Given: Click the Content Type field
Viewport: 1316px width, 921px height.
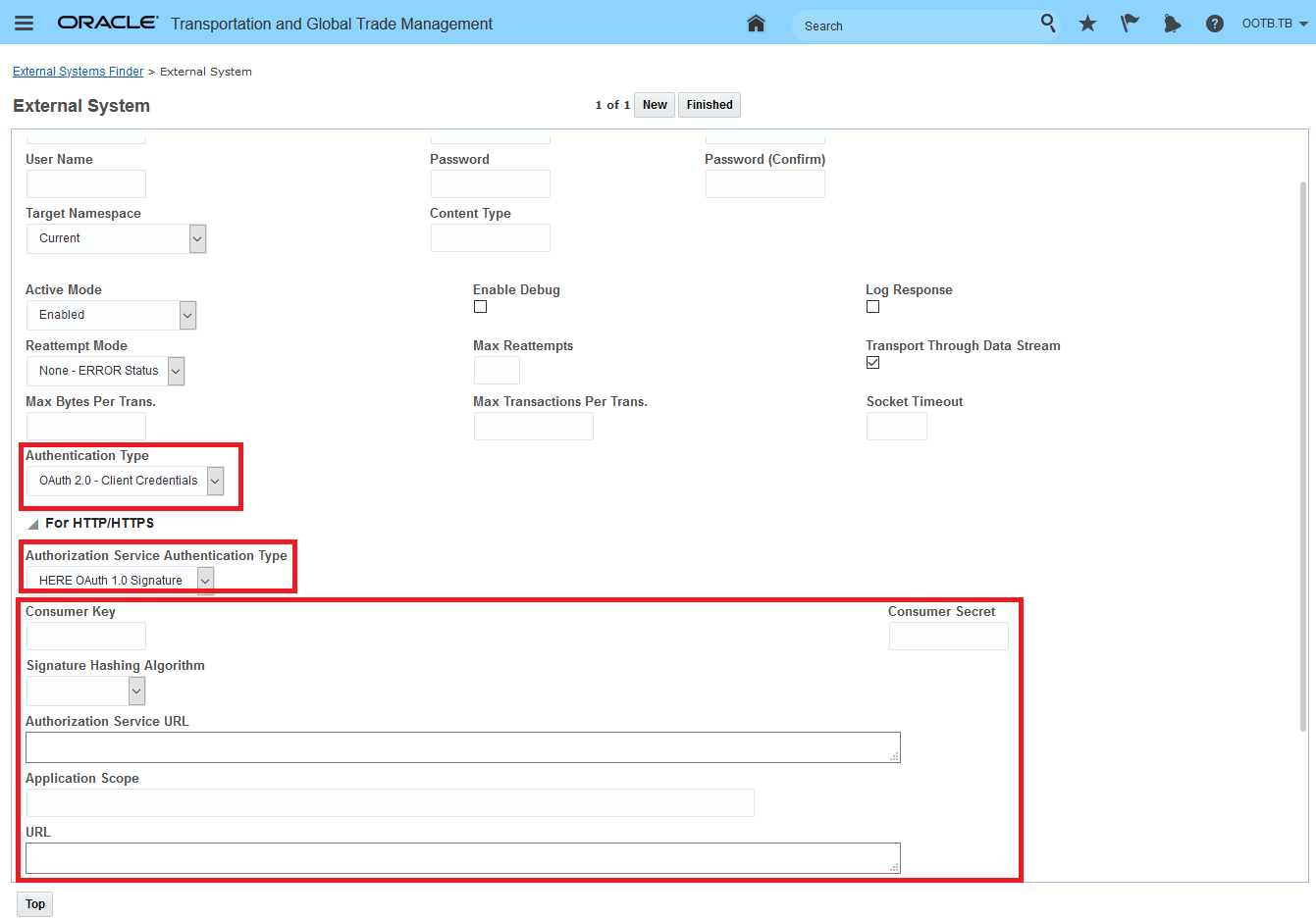Looking at the screenshot, I should tap(491, 238).
